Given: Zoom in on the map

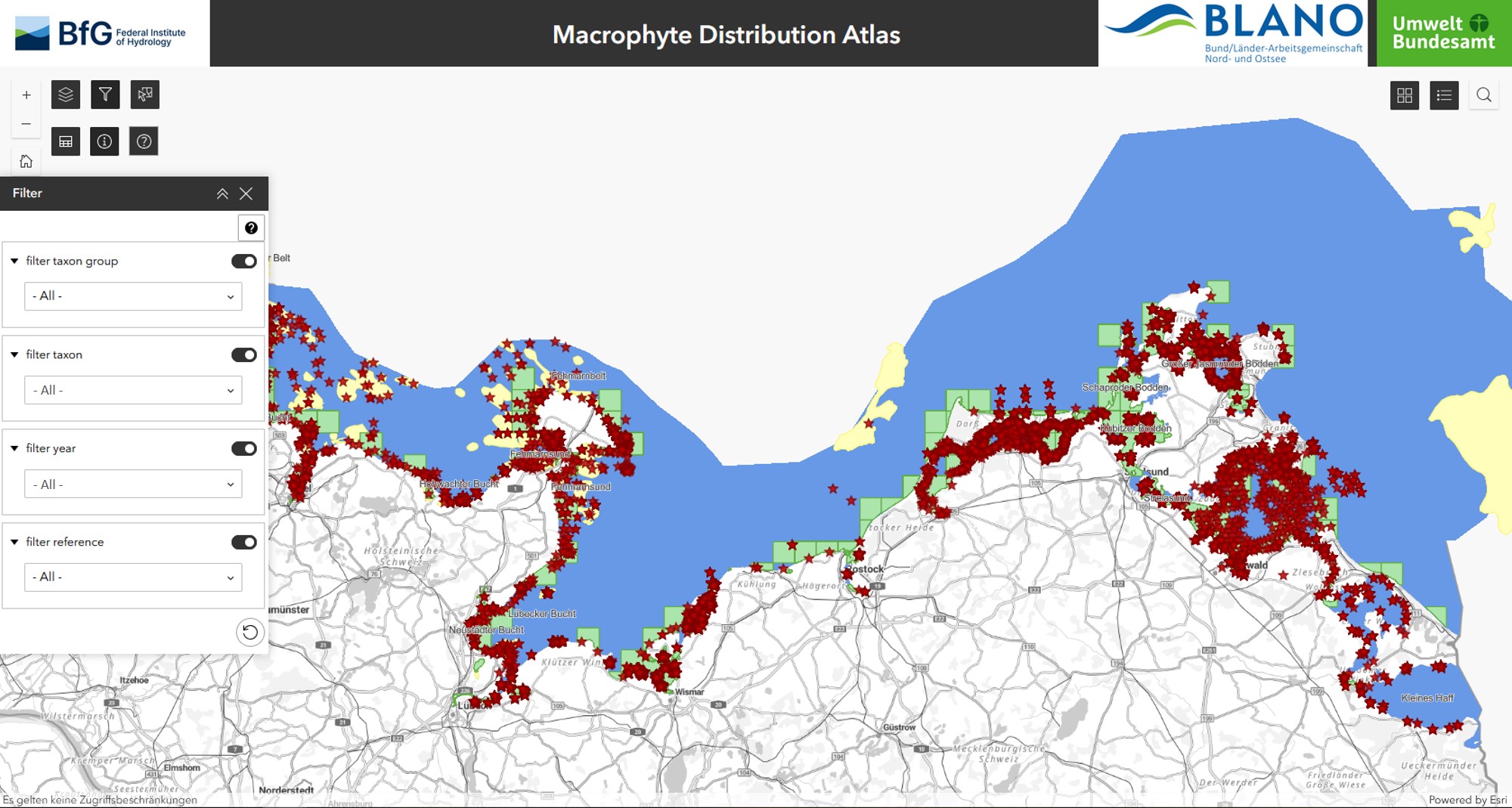Looking at the screenshot, I should coord(26,95).
